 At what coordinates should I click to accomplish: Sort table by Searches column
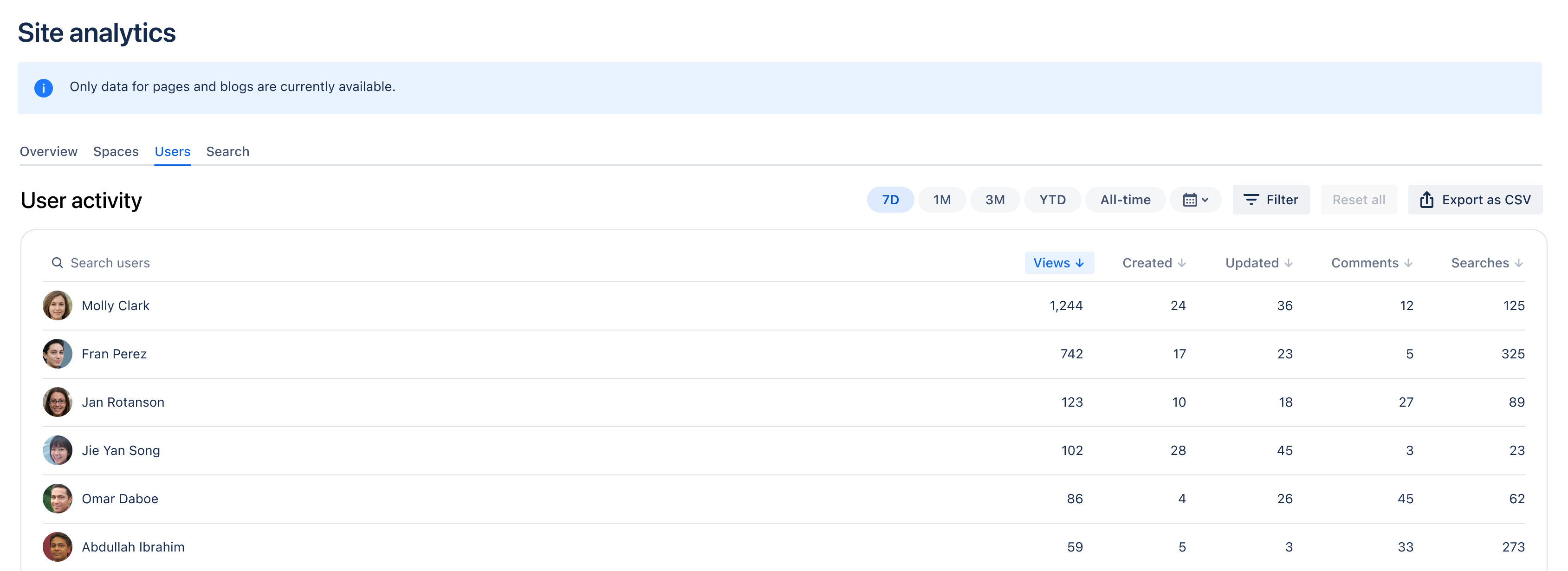tap(1487, 263)
